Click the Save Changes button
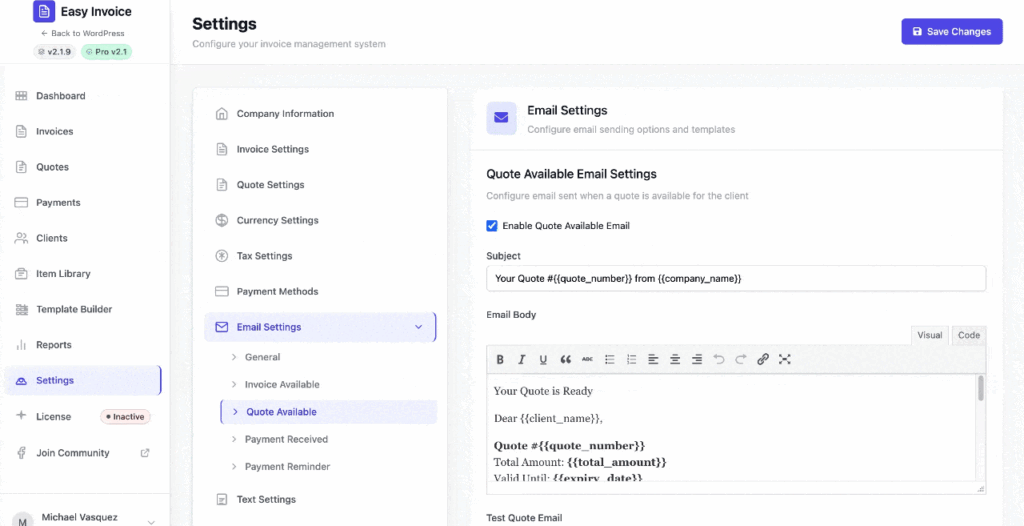The height and width of the screenshot is (526, 1024). (951, 32)
